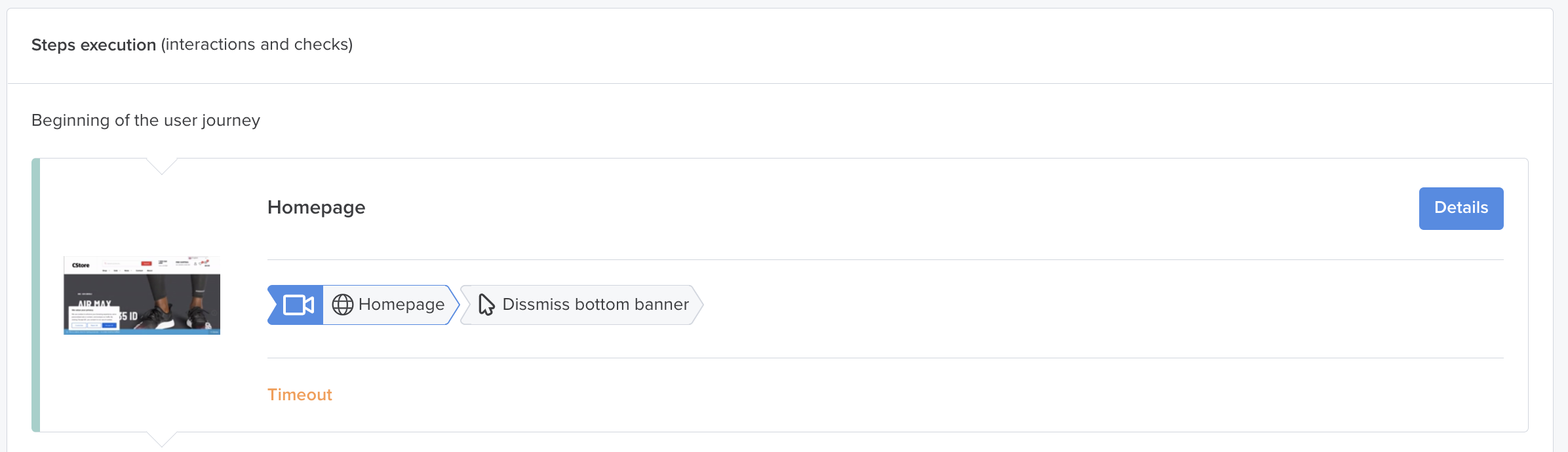
Task: Open the Details button
Action: [1461, 208]
